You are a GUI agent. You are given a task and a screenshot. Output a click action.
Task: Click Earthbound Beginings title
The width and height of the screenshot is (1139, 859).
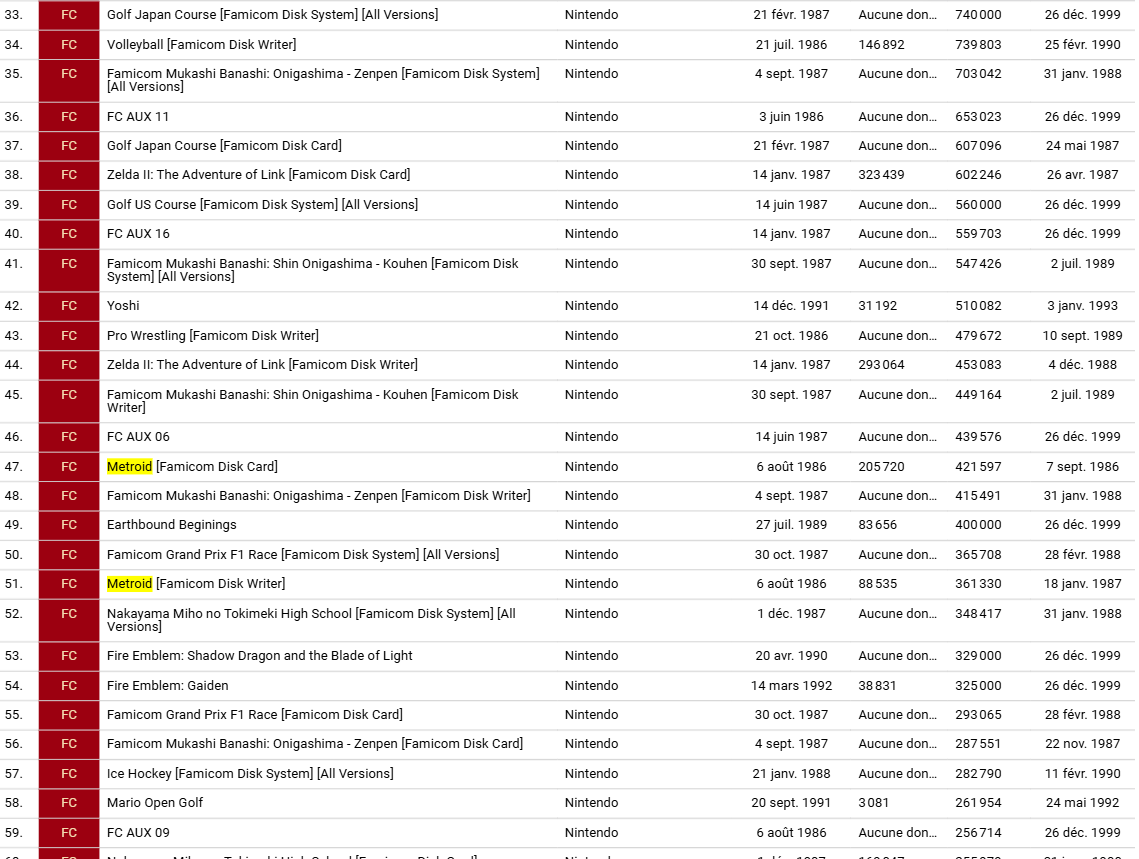point(171,524)
